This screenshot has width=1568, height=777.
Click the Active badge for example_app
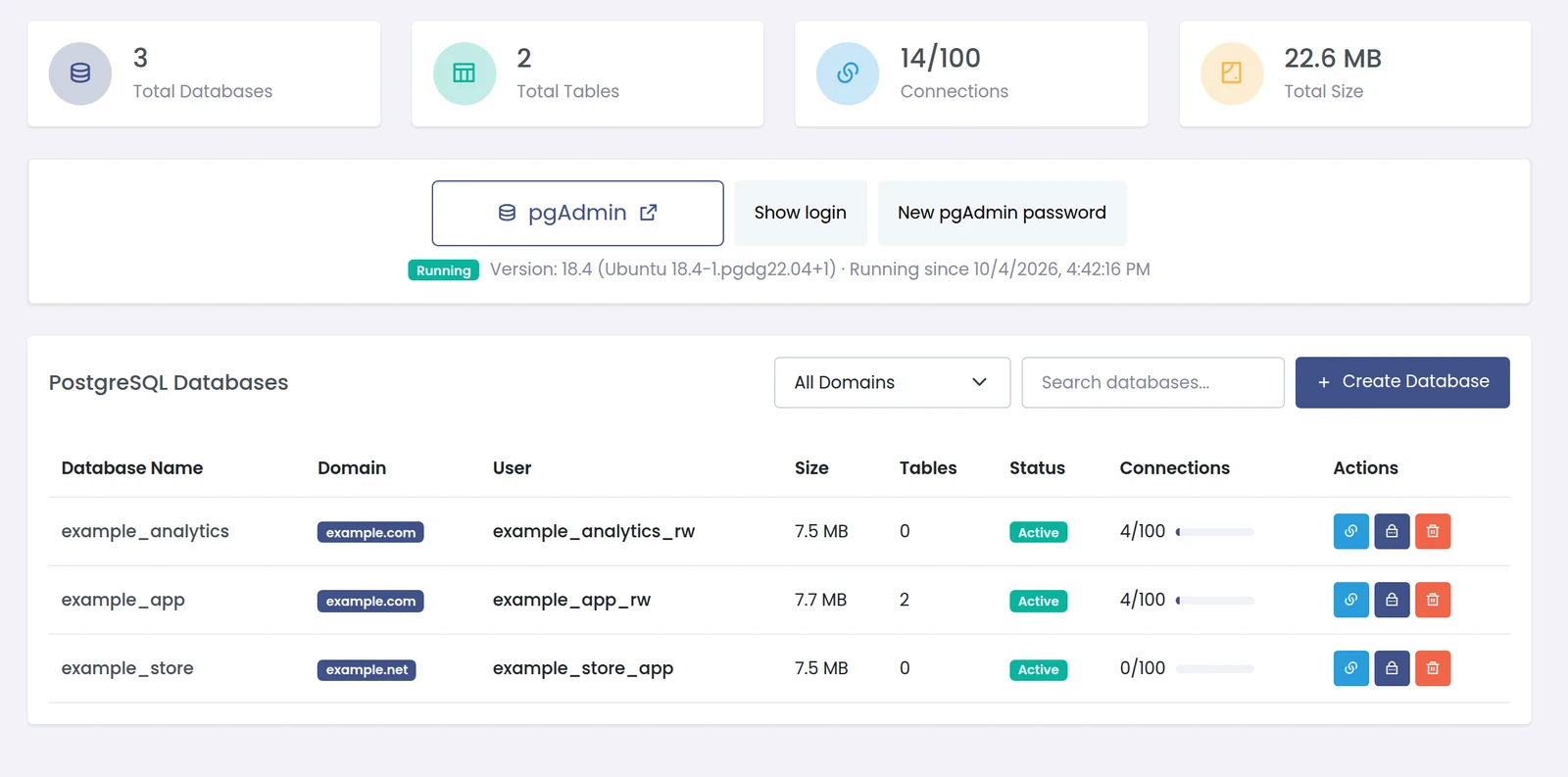(1038, 602)
